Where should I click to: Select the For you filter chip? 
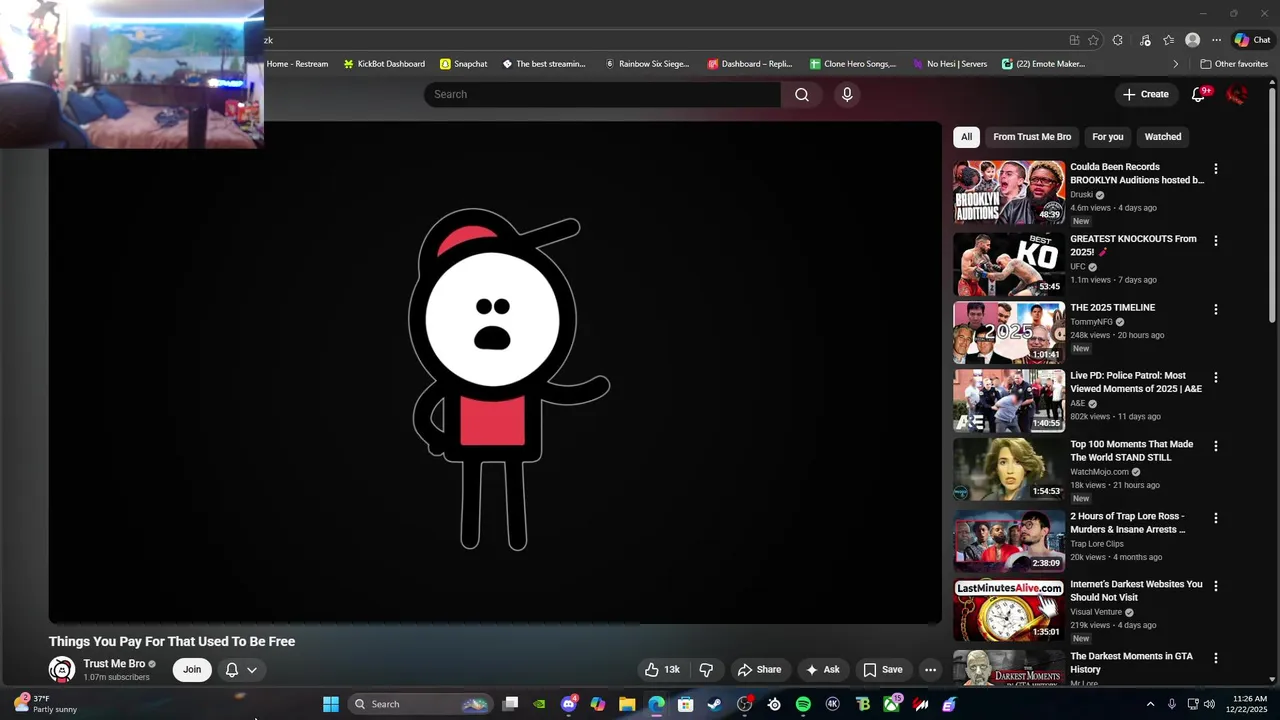click(x=1107, y=137)
